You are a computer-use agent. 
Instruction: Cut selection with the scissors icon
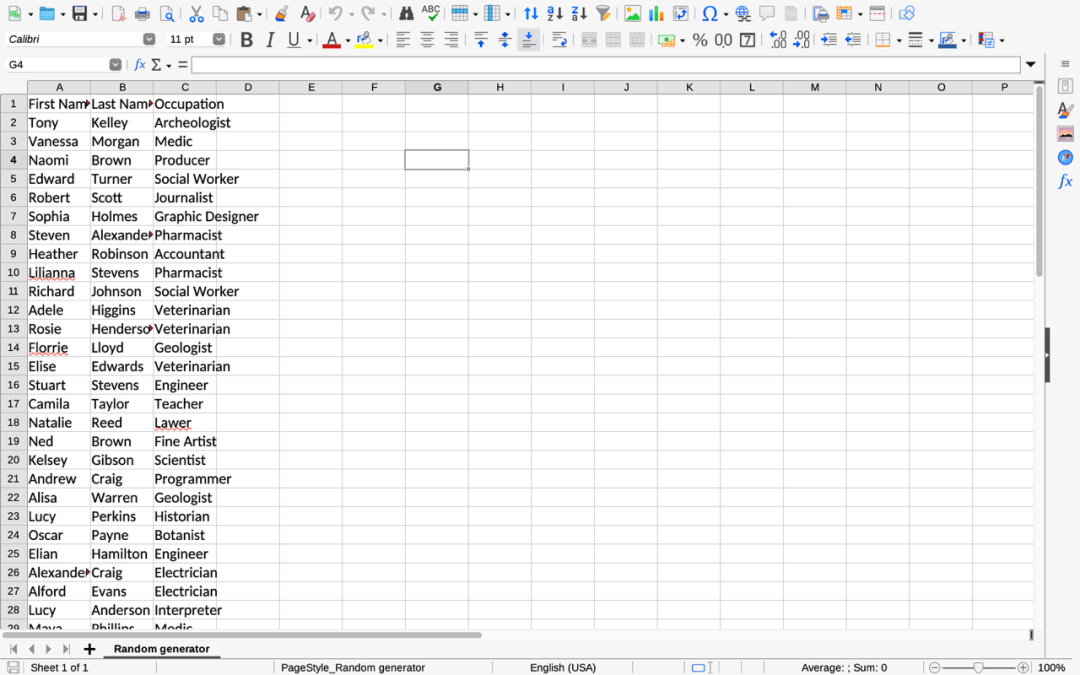tap(196, 13)
